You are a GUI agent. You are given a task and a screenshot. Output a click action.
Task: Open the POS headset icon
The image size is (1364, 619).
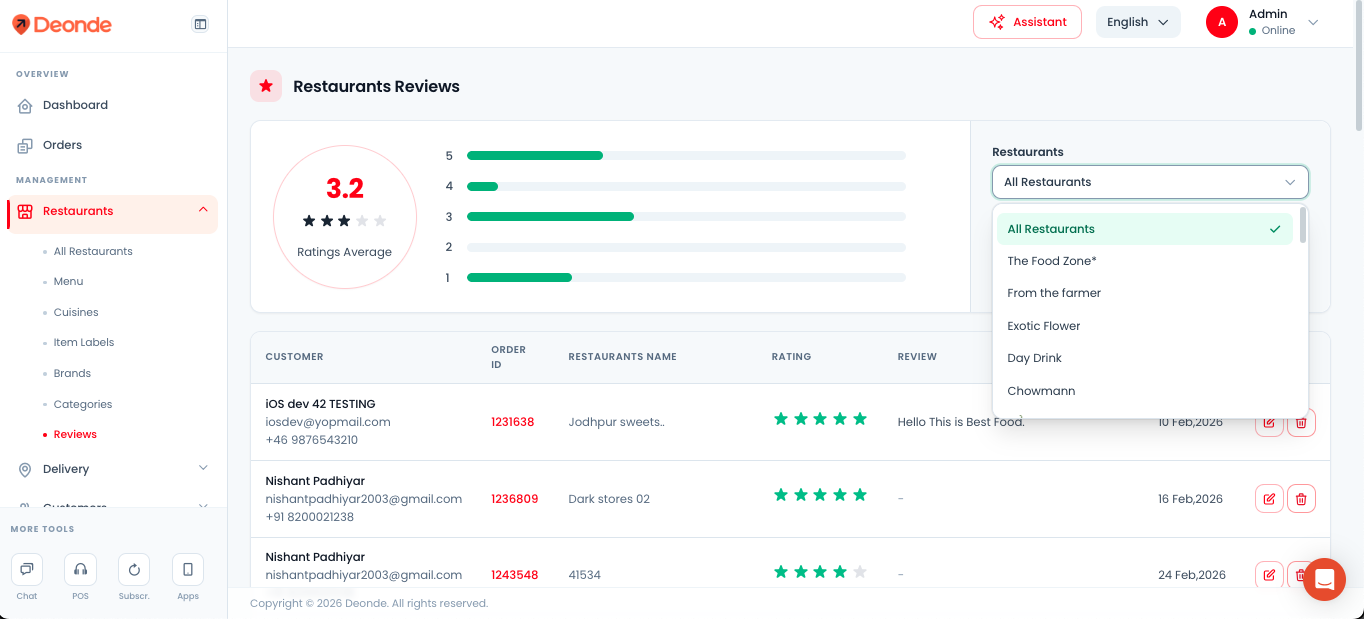pos(80,569)
